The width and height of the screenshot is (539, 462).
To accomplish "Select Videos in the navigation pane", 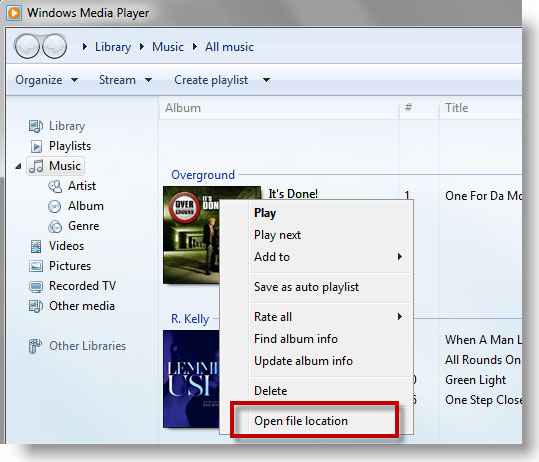I will click(66, 246).
